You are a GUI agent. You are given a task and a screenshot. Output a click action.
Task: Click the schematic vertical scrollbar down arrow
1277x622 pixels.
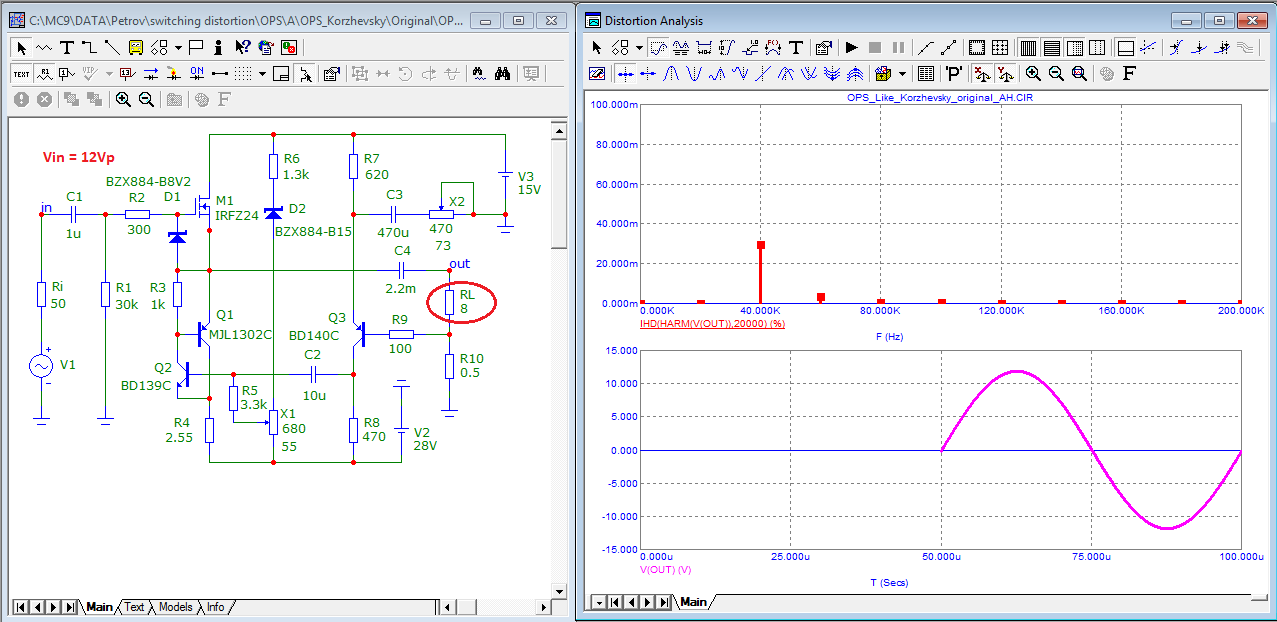(559, 589)
